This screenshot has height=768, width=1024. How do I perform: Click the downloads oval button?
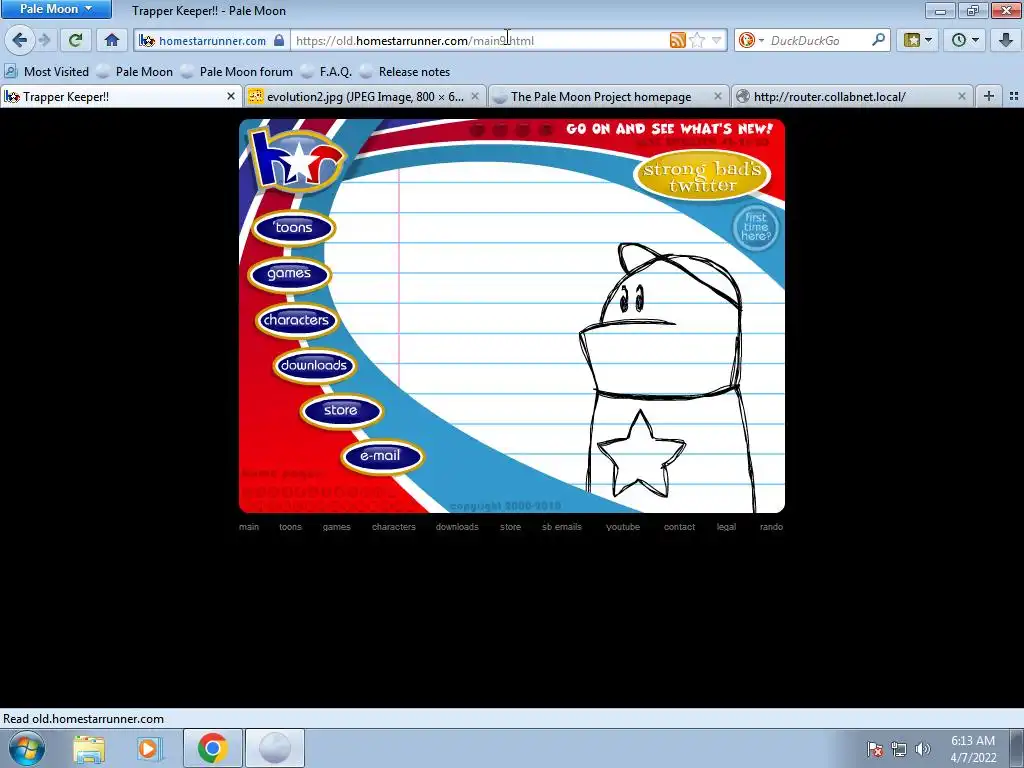(314, 366)
